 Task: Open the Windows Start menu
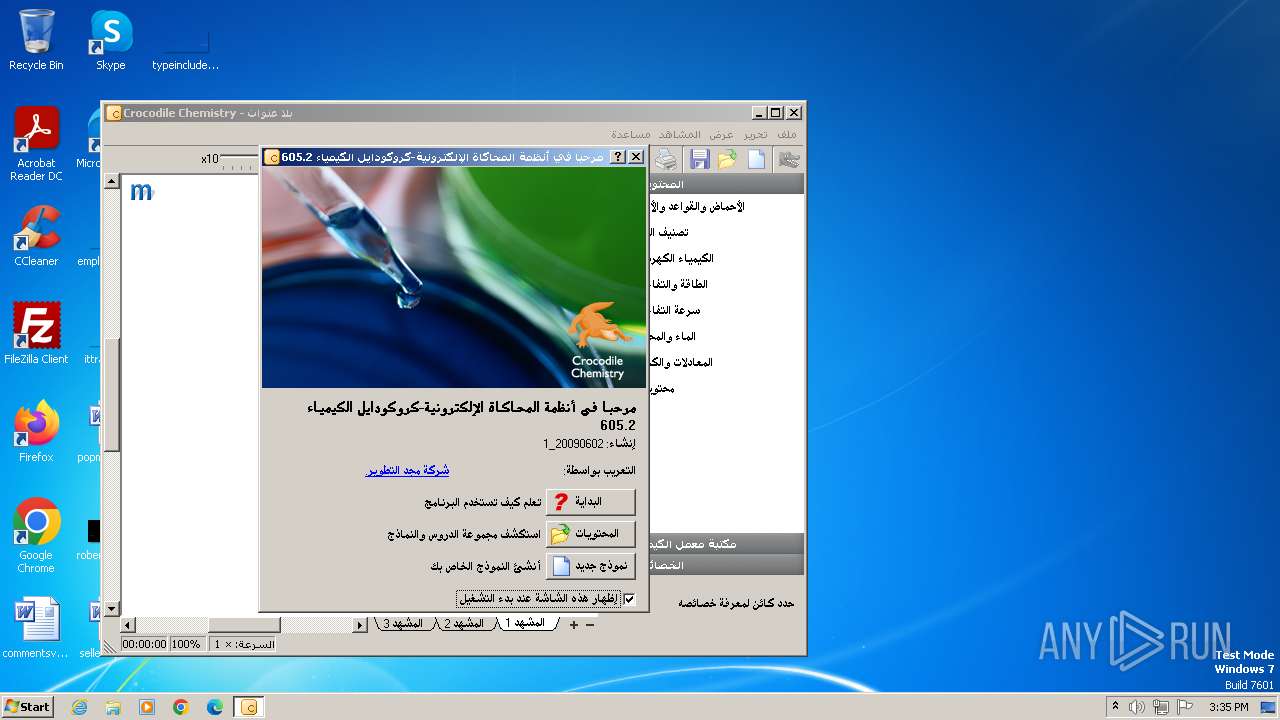[28, 706]
